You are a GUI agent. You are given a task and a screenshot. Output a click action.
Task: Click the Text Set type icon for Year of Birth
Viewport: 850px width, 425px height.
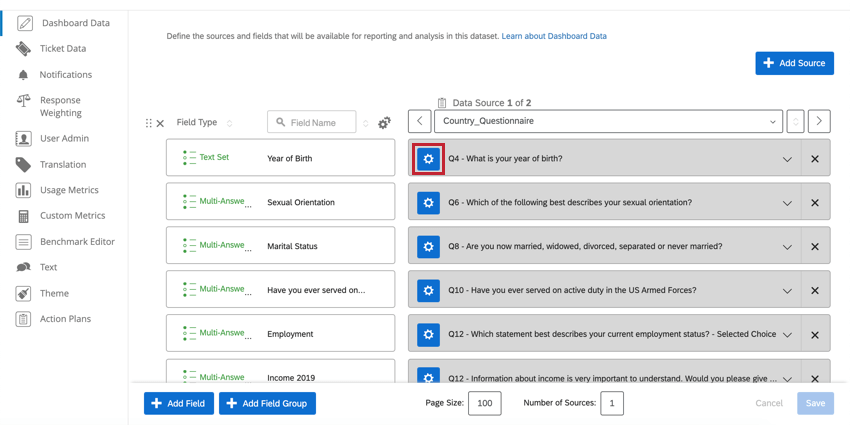(x=189, y=157)
